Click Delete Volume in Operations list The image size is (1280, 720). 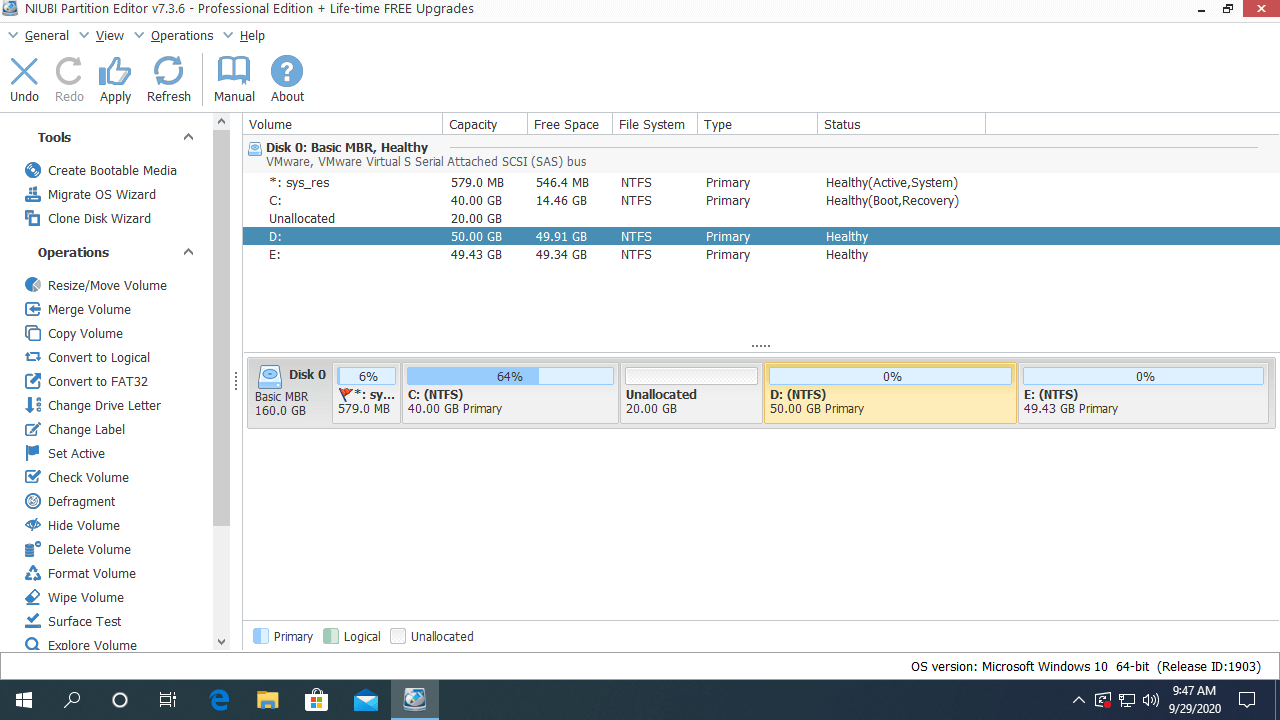89,549
